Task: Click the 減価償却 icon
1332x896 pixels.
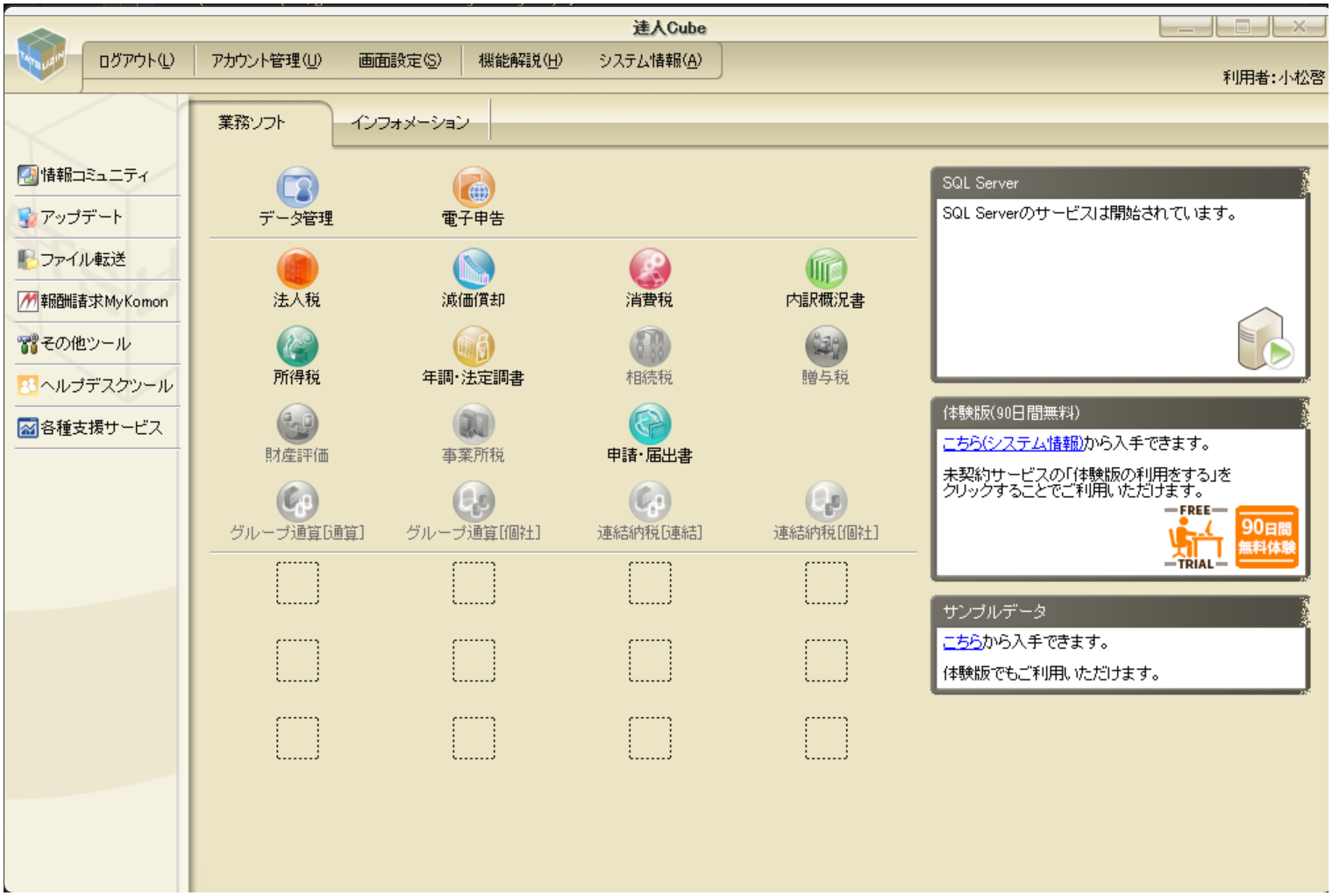Action: tap(474, 269)
